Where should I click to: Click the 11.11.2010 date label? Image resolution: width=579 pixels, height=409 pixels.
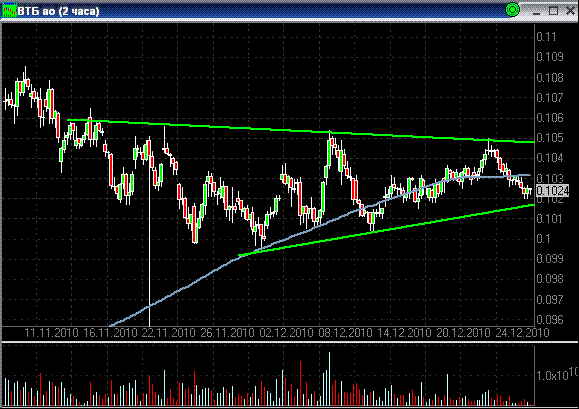[51, 333]
